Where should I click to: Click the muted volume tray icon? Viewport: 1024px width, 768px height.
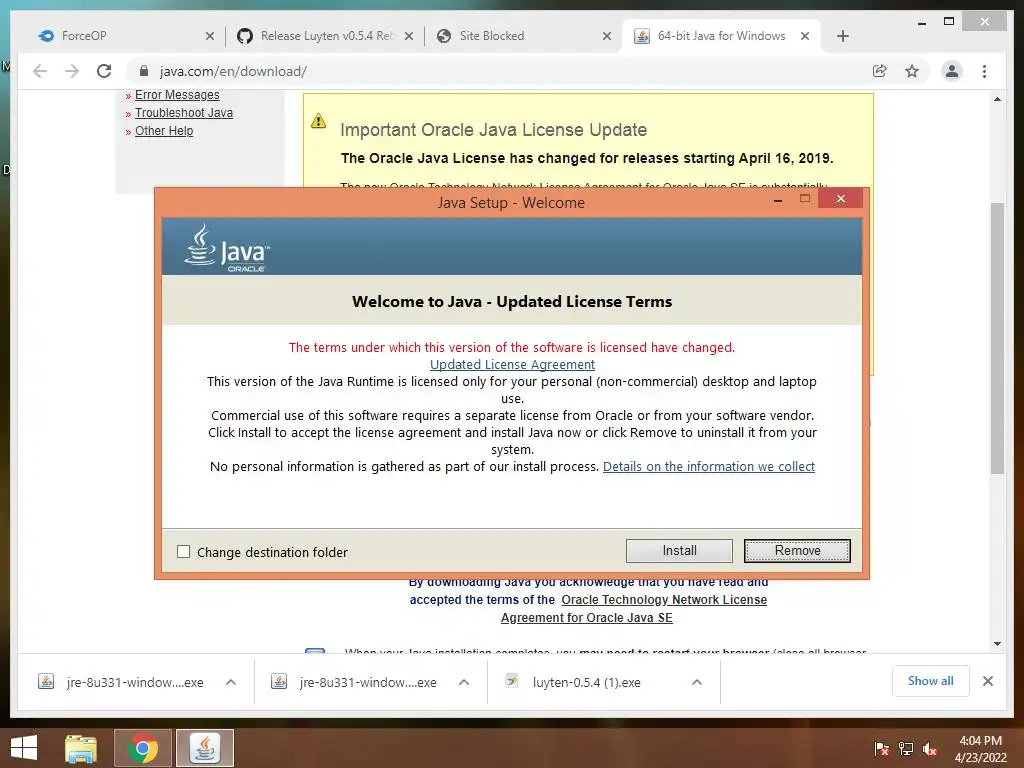[x=930, y=749]
